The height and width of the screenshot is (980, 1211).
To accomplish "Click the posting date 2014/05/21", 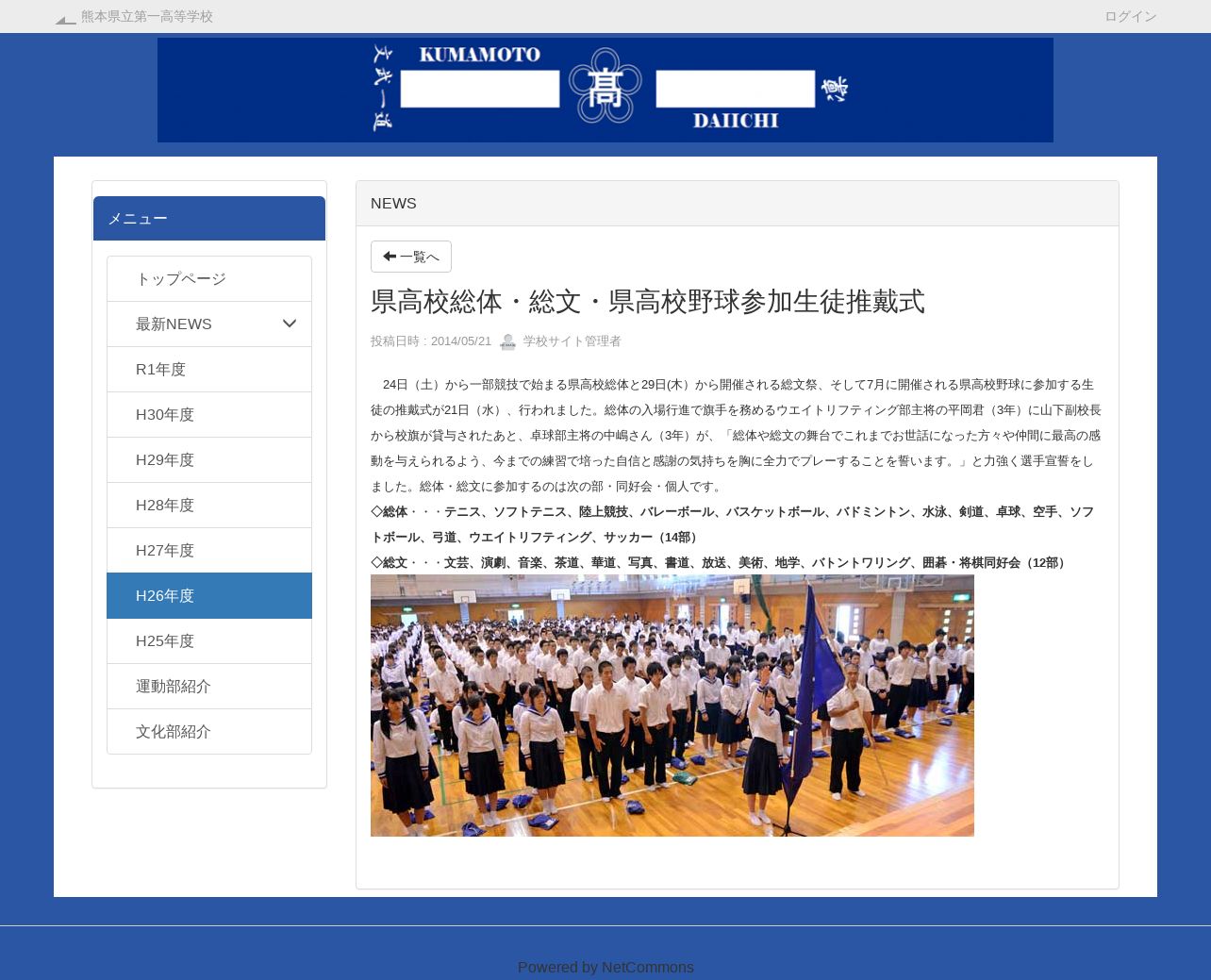I will 460,341.
